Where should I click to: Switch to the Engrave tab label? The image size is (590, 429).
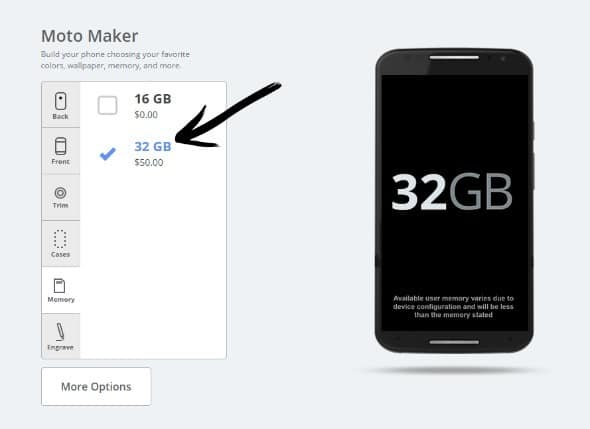61,347
